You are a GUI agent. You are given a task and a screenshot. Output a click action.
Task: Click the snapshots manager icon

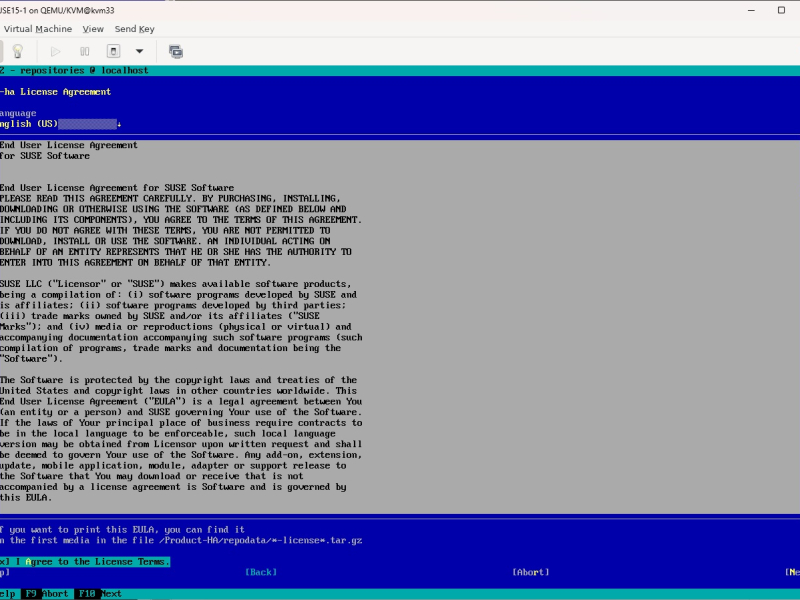point(176,52)
